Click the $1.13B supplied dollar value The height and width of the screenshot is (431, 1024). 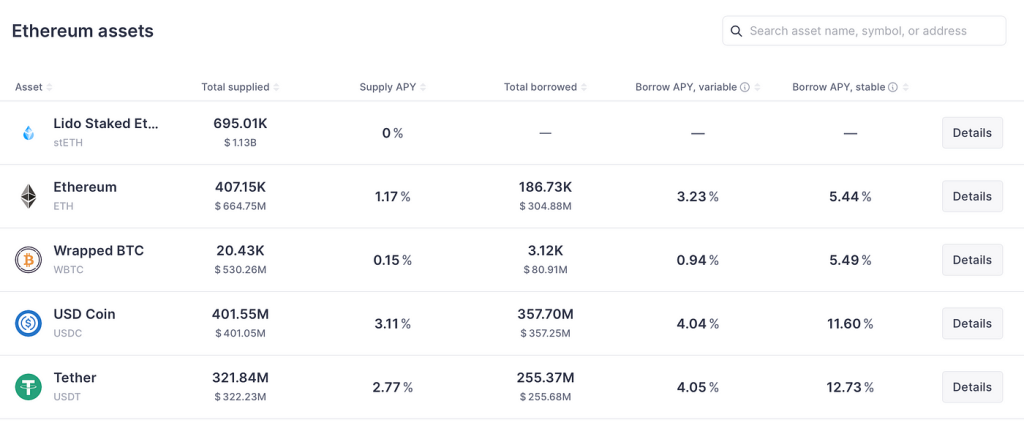pyautogui.click(x=240, y=142)
